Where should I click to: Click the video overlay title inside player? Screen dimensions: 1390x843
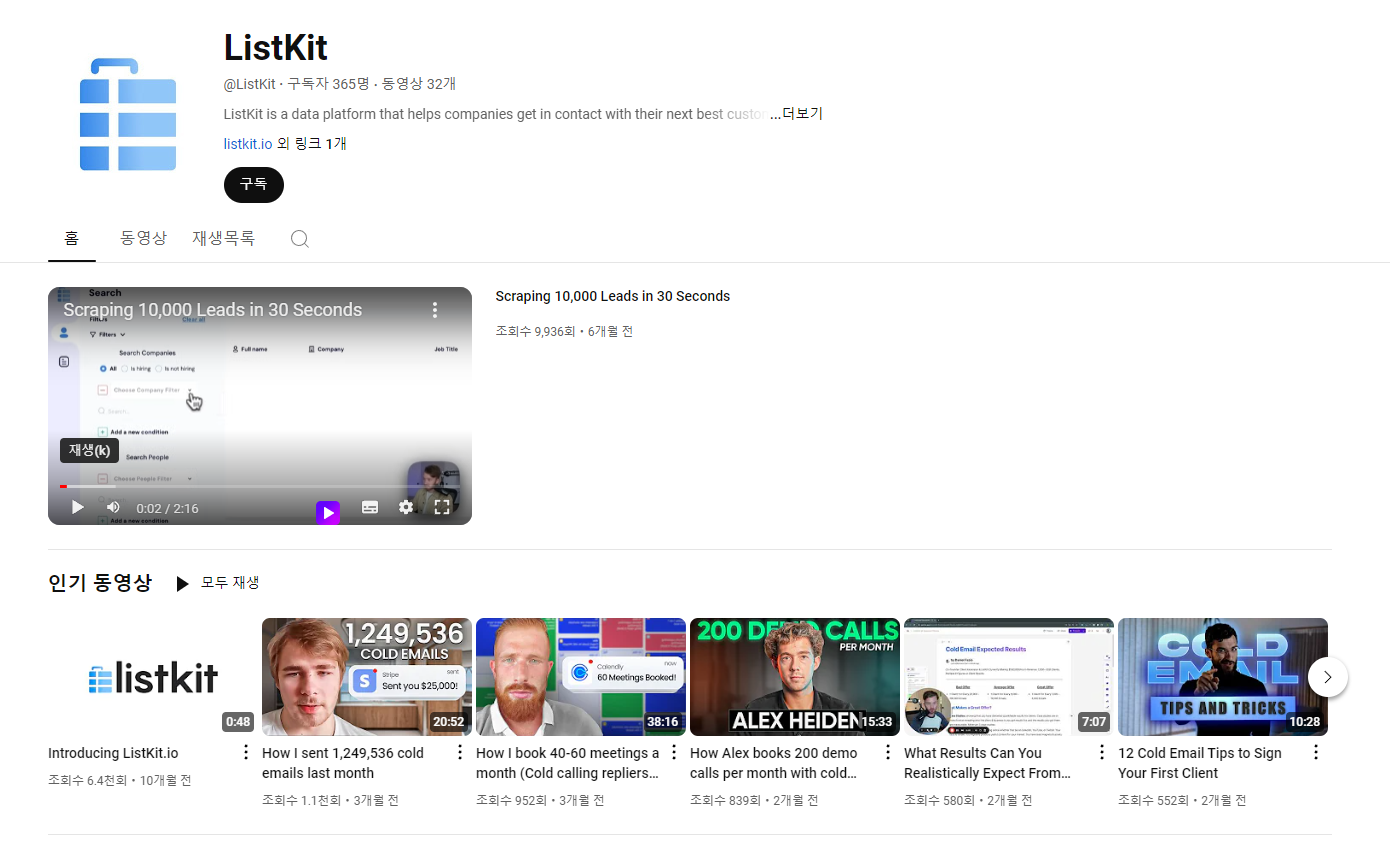coord(213,310)
